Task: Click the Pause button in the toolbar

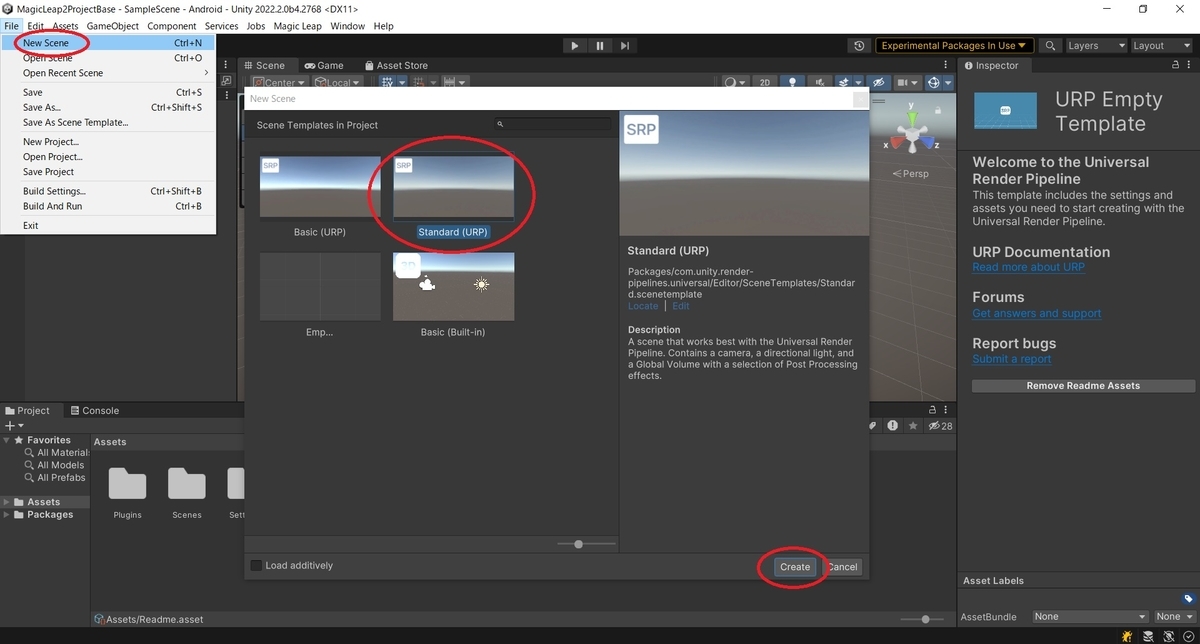Action: click(x=600, y=45)
